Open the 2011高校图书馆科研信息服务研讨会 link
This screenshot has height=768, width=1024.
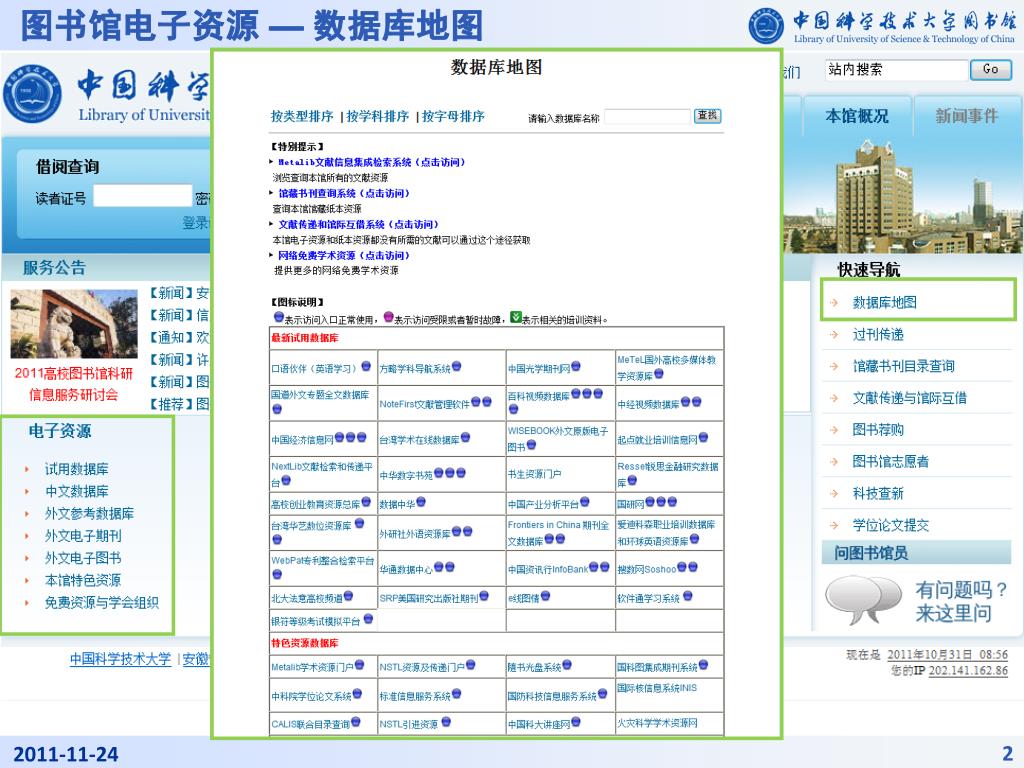(74, 383)
